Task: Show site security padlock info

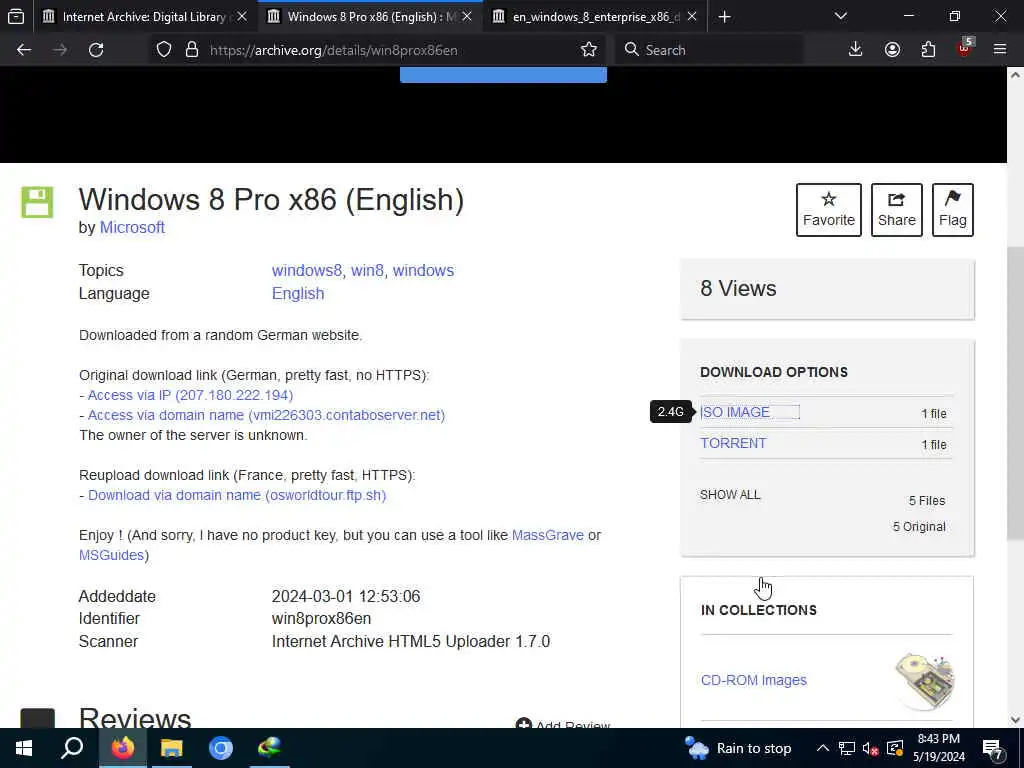Action: (x=191, y=50)
